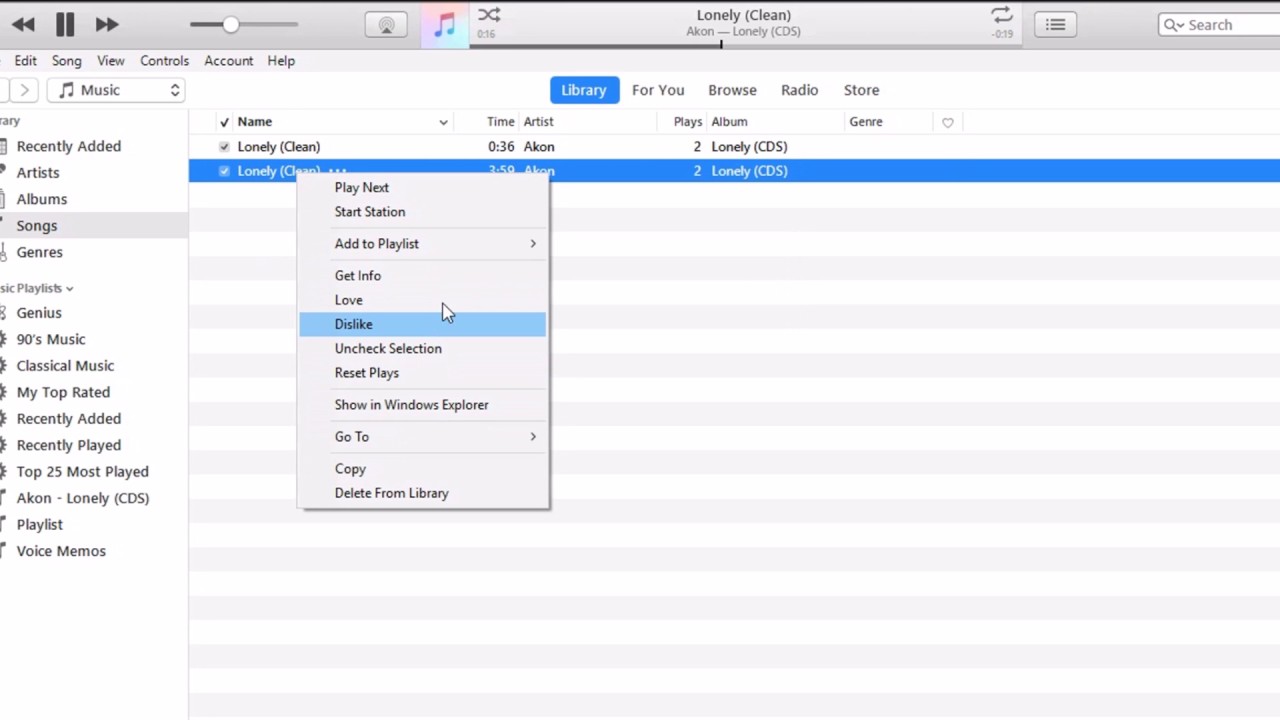Click the Name column sort arrow
Viewport: 1280px width, 720px height.
click(443, 122)
